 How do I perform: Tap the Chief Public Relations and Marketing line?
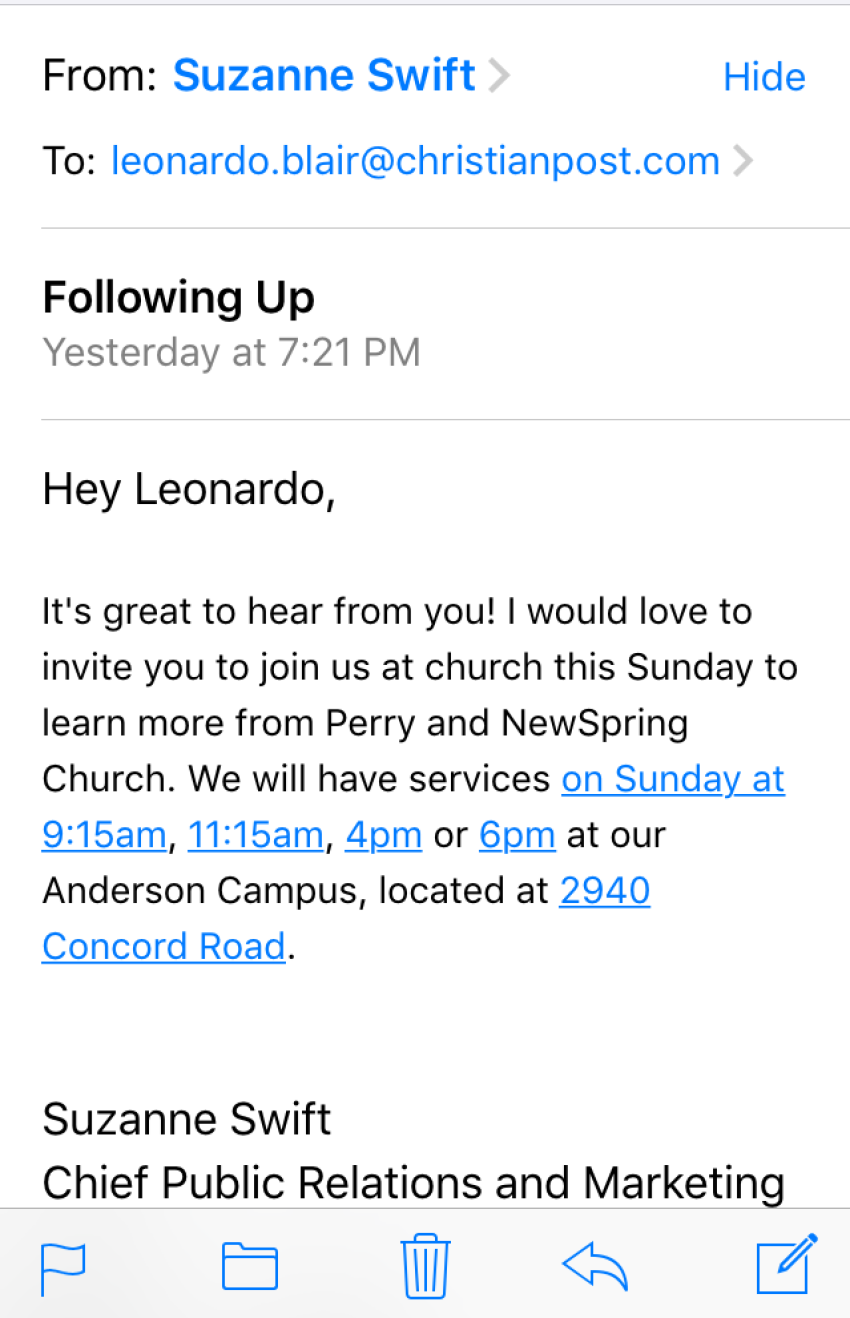413,1183
